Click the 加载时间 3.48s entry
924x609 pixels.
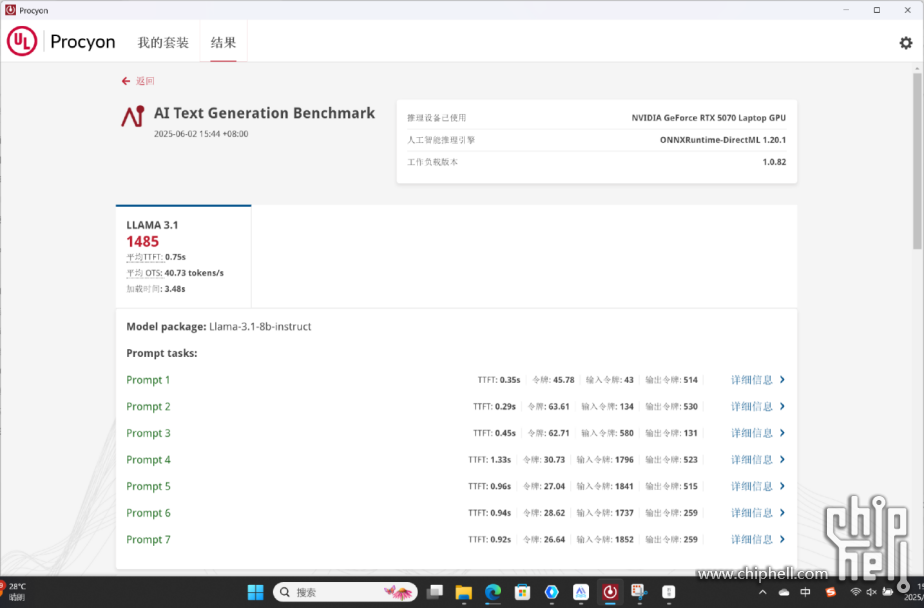point(156,289)
